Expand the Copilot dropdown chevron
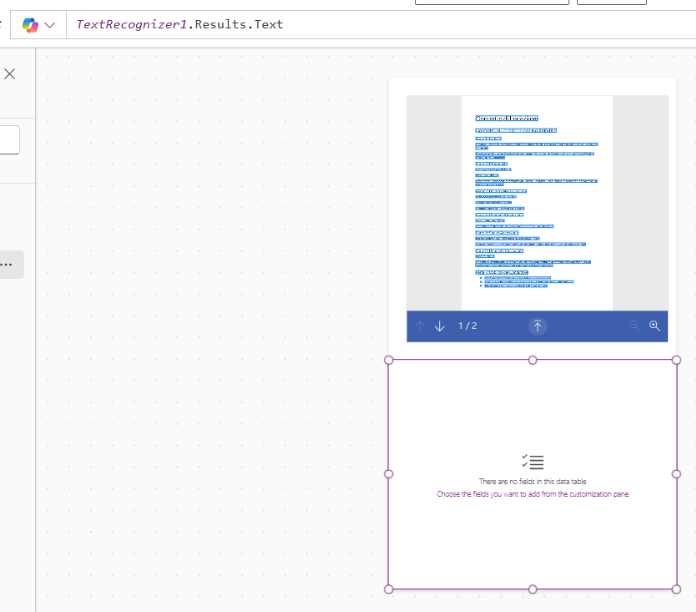 [x=50, y=24]
